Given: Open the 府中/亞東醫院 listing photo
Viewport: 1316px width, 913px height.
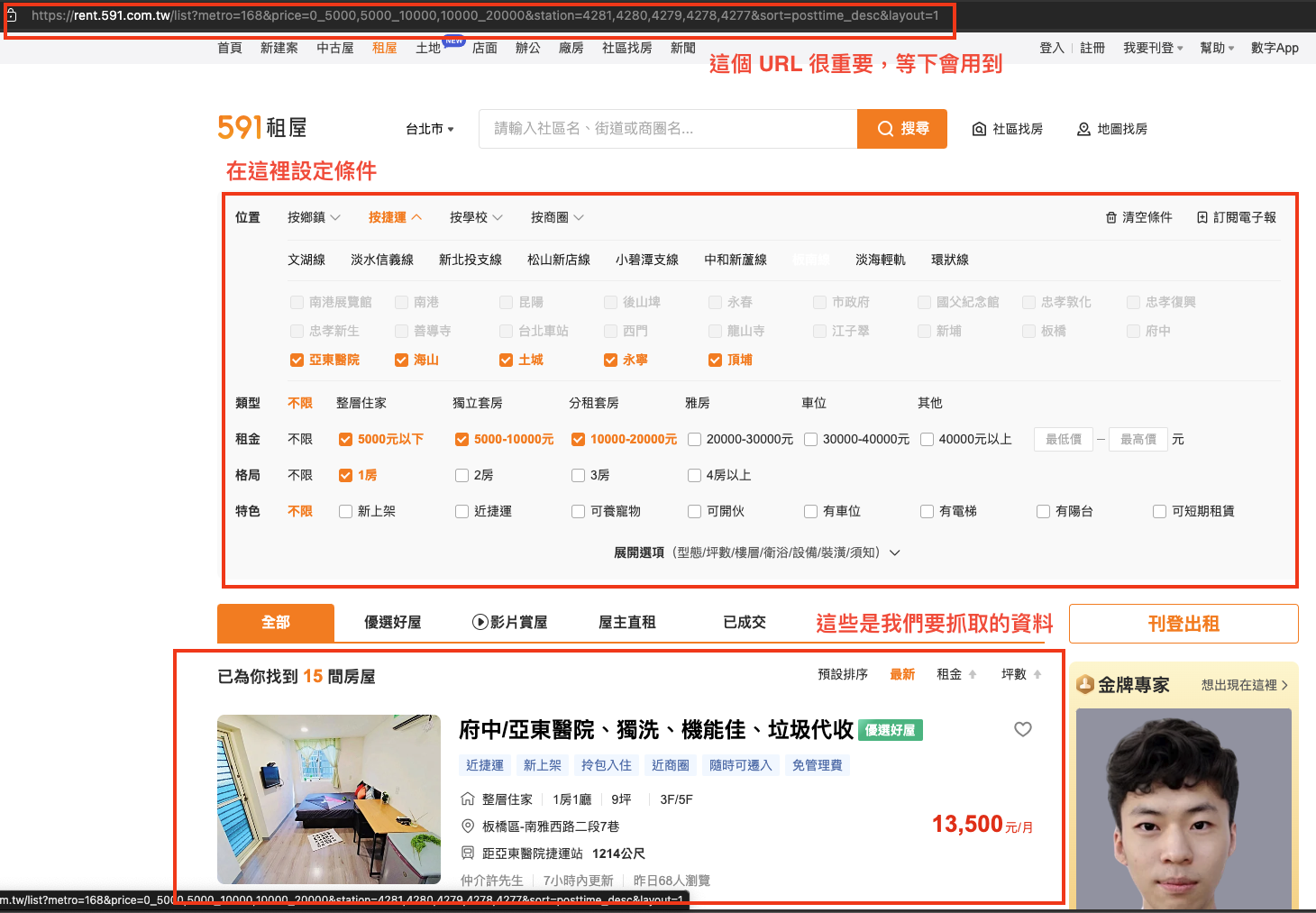Looking at the screenshot, I should (x=329, y=799).
